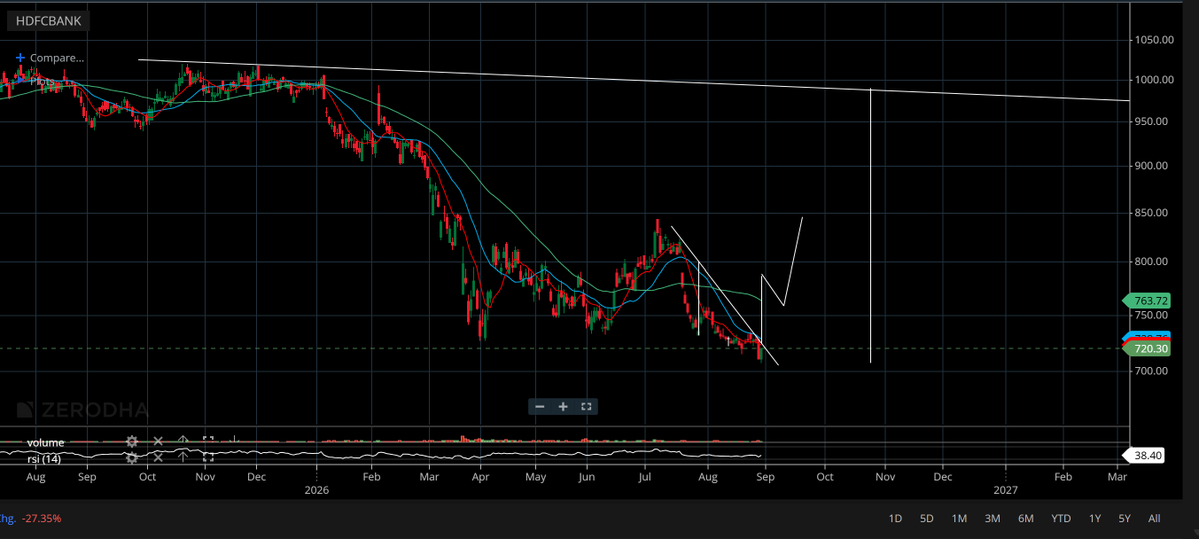Screen dimensions: 1199x539
Task: Show the 1Y range
Action: point(1095,518)
